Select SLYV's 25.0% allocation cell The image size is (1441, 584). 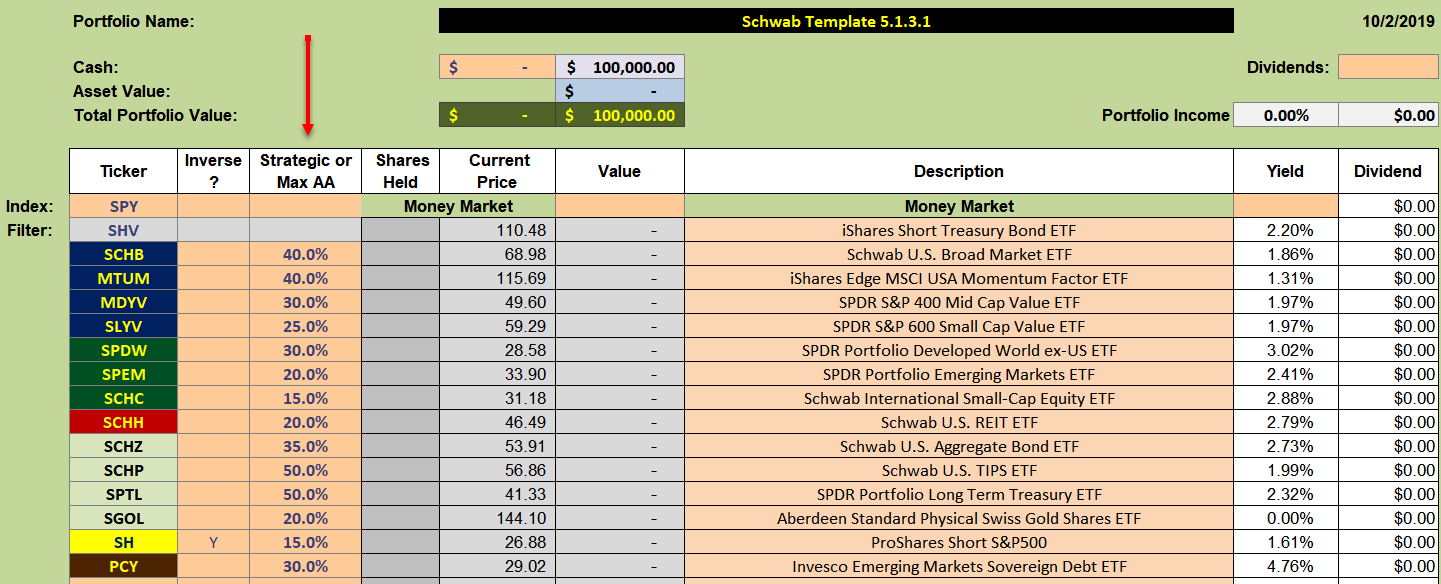[x=305, y=326]
